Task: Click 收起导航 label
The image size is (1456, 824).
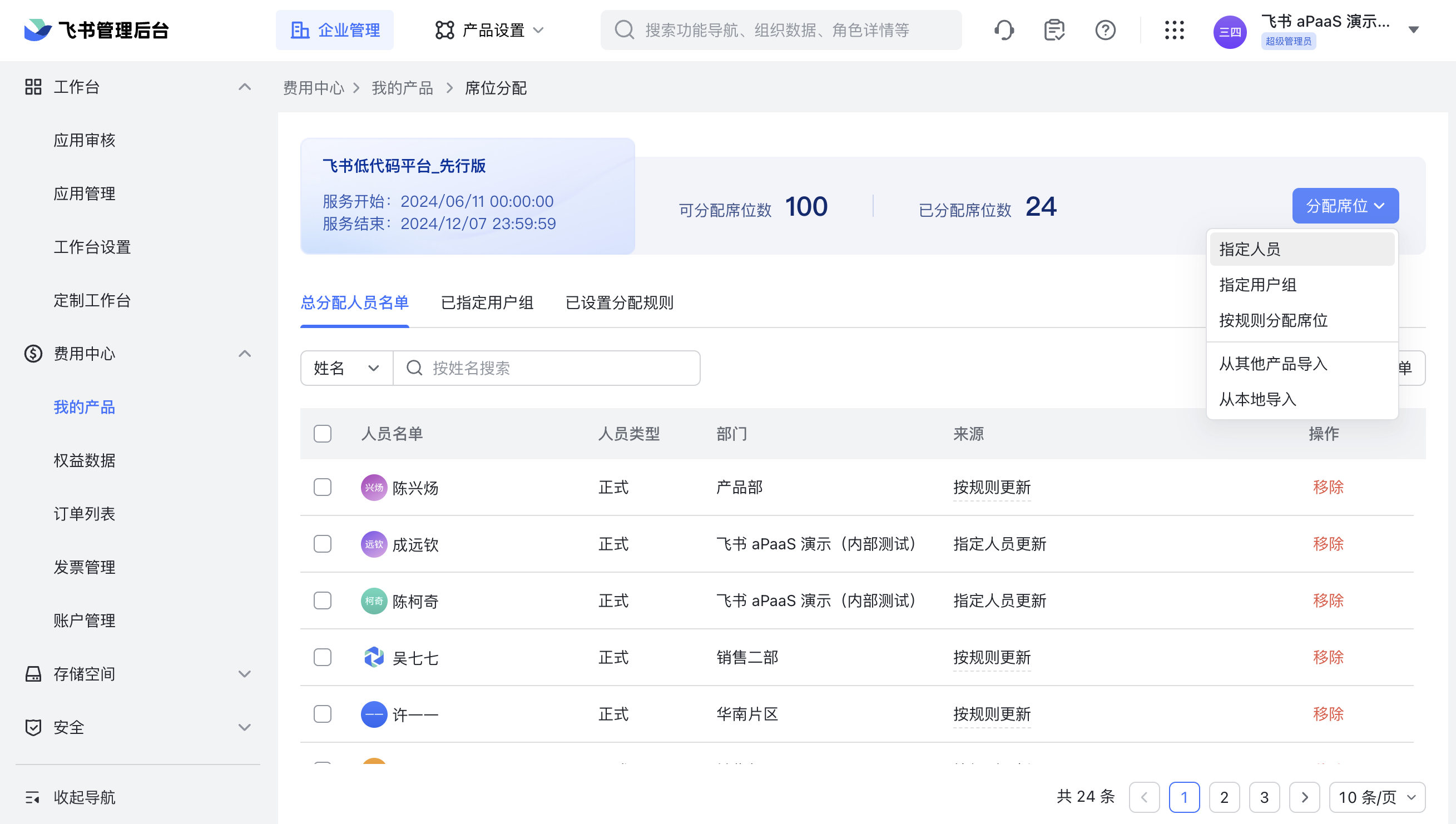Action: (x=85, y=797)
